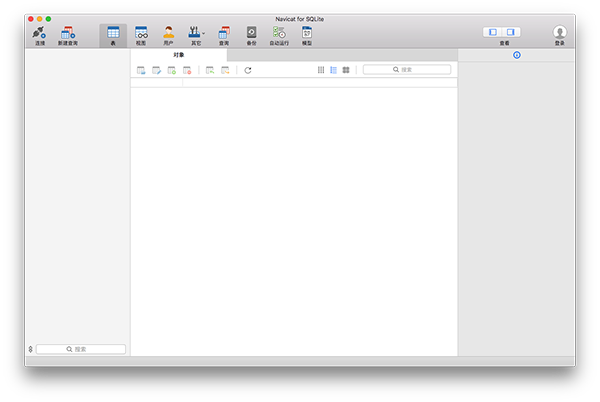Click the blue info icon in right panel
Viewport: 600px width, 402px height.
[517, 55]
